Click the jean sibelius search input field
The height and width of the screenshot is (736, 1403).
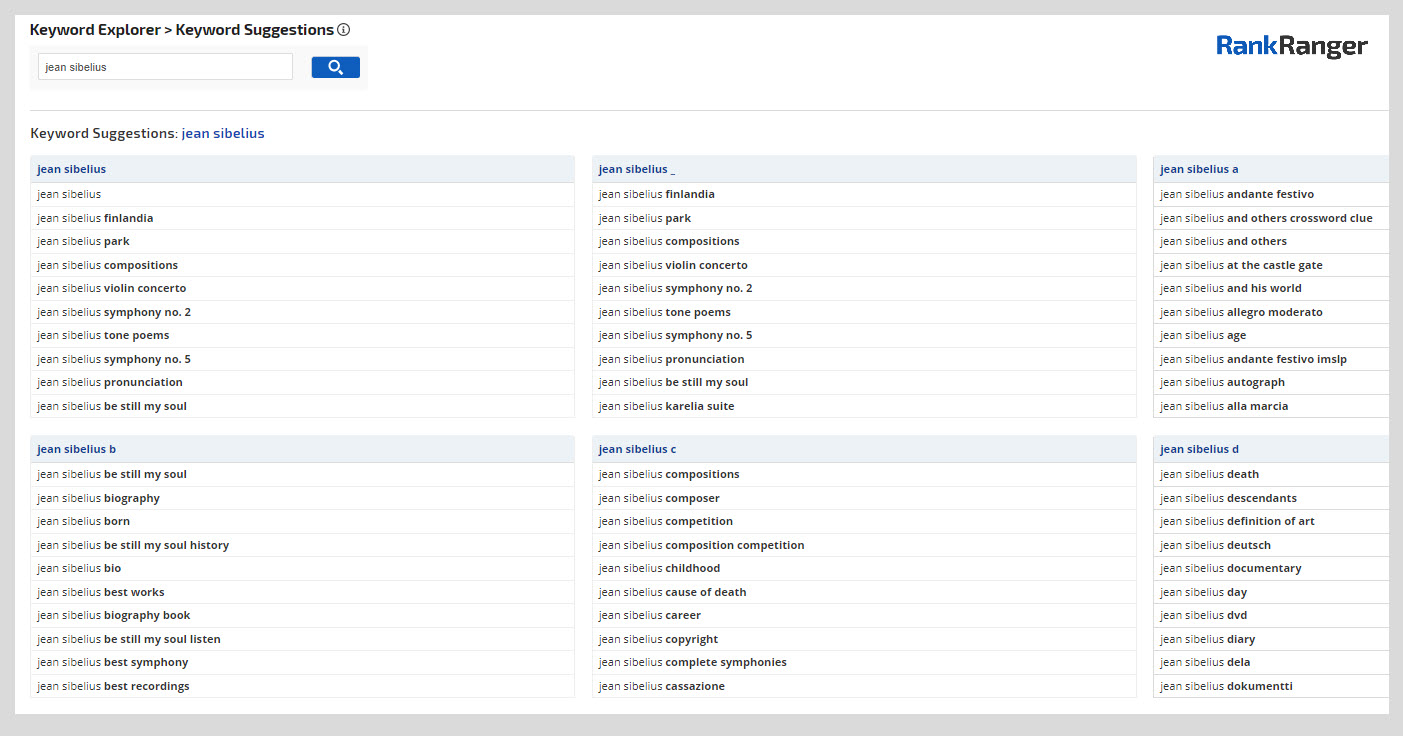click(x=165, y=67)
